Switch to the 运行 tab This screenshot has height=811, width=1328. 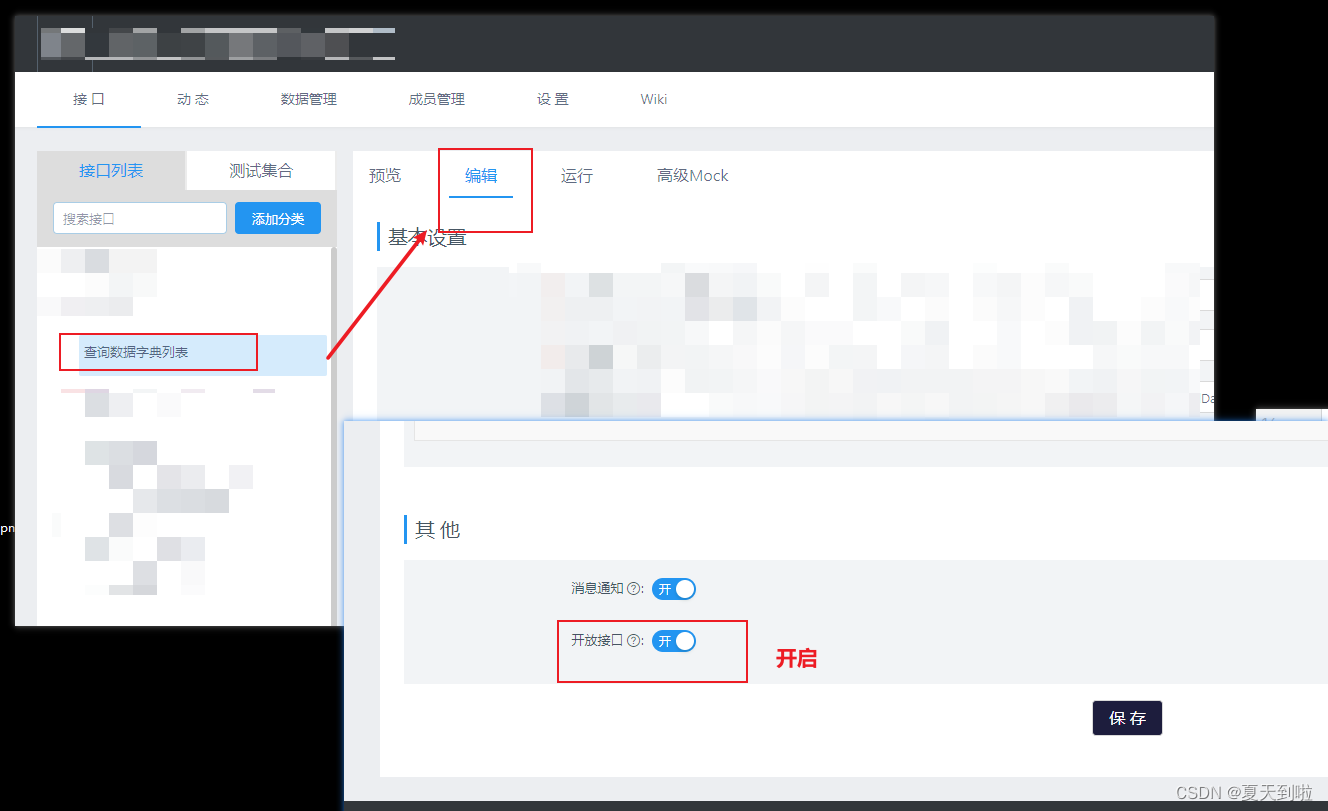tap(577, 175)
